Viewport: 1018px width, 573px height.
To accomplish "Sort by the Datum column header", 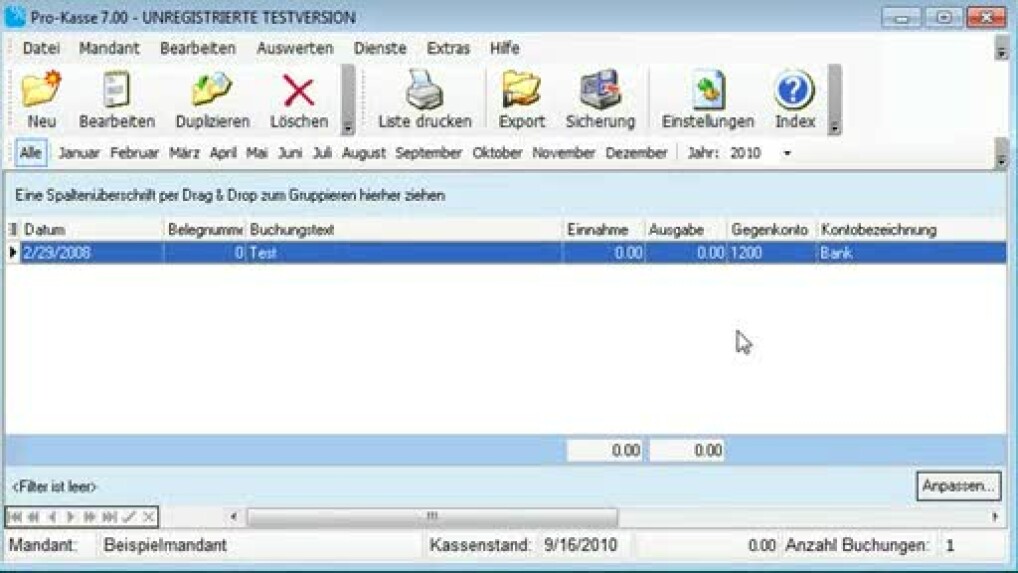I will point(90,230).
